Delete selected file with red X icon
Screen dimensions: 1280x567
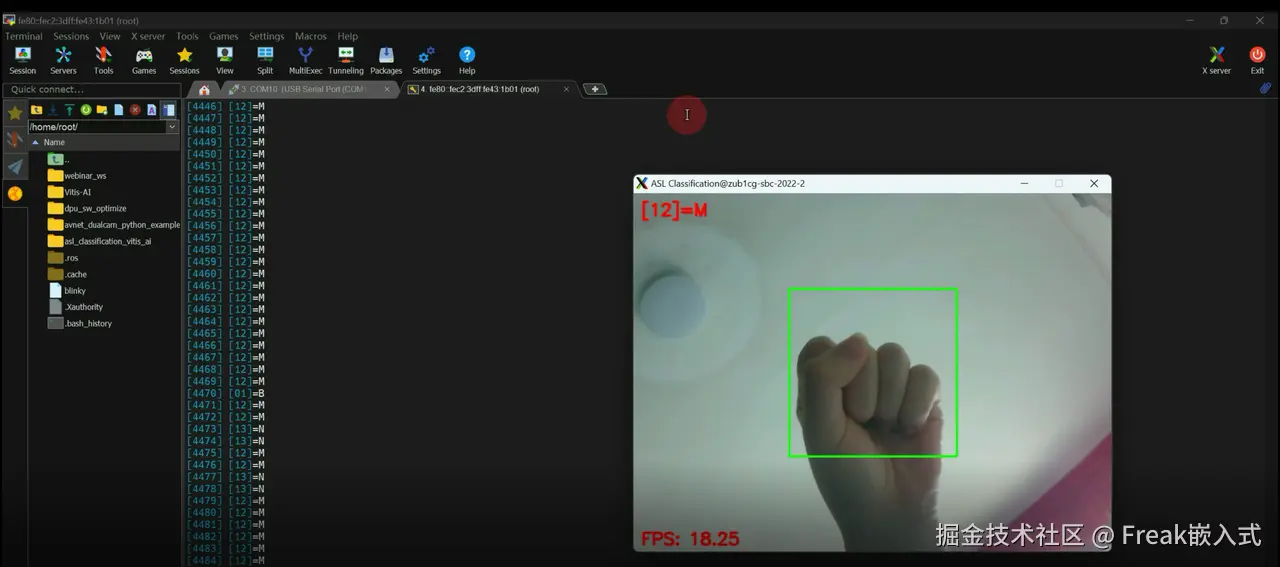[135, 110]
